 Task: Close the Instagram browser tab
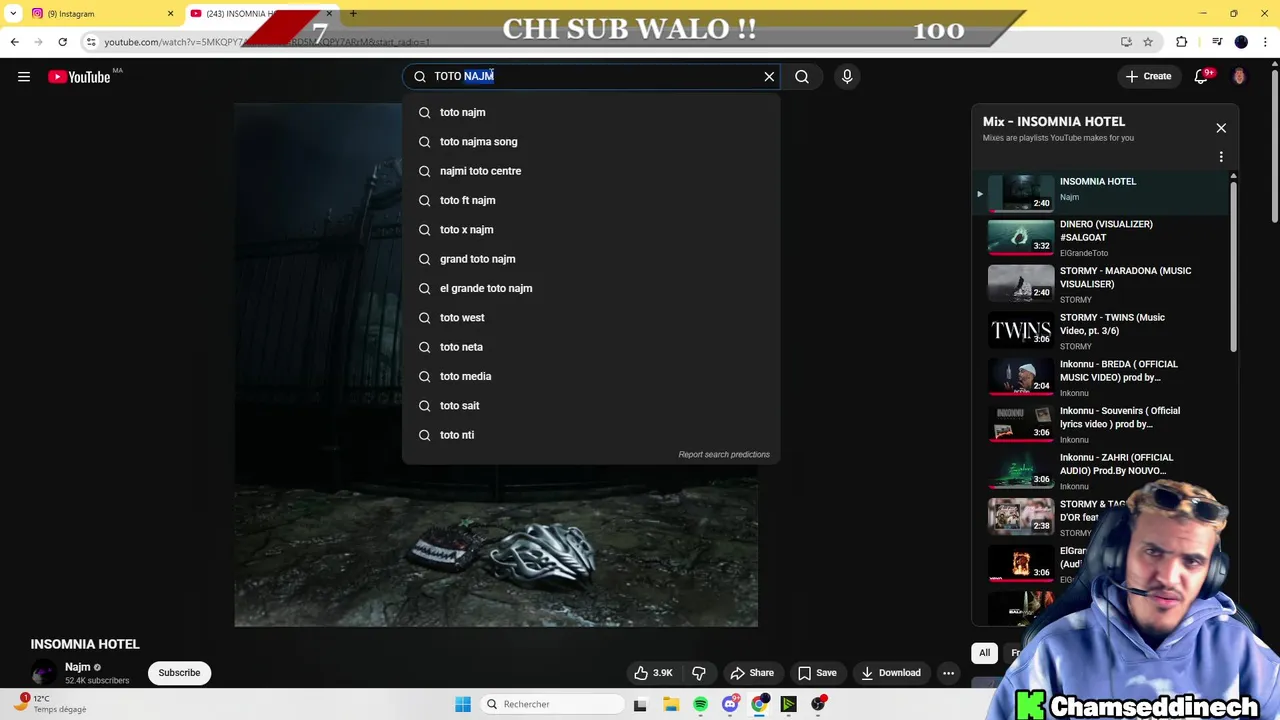pyautogui.click(x=170, y=14)
